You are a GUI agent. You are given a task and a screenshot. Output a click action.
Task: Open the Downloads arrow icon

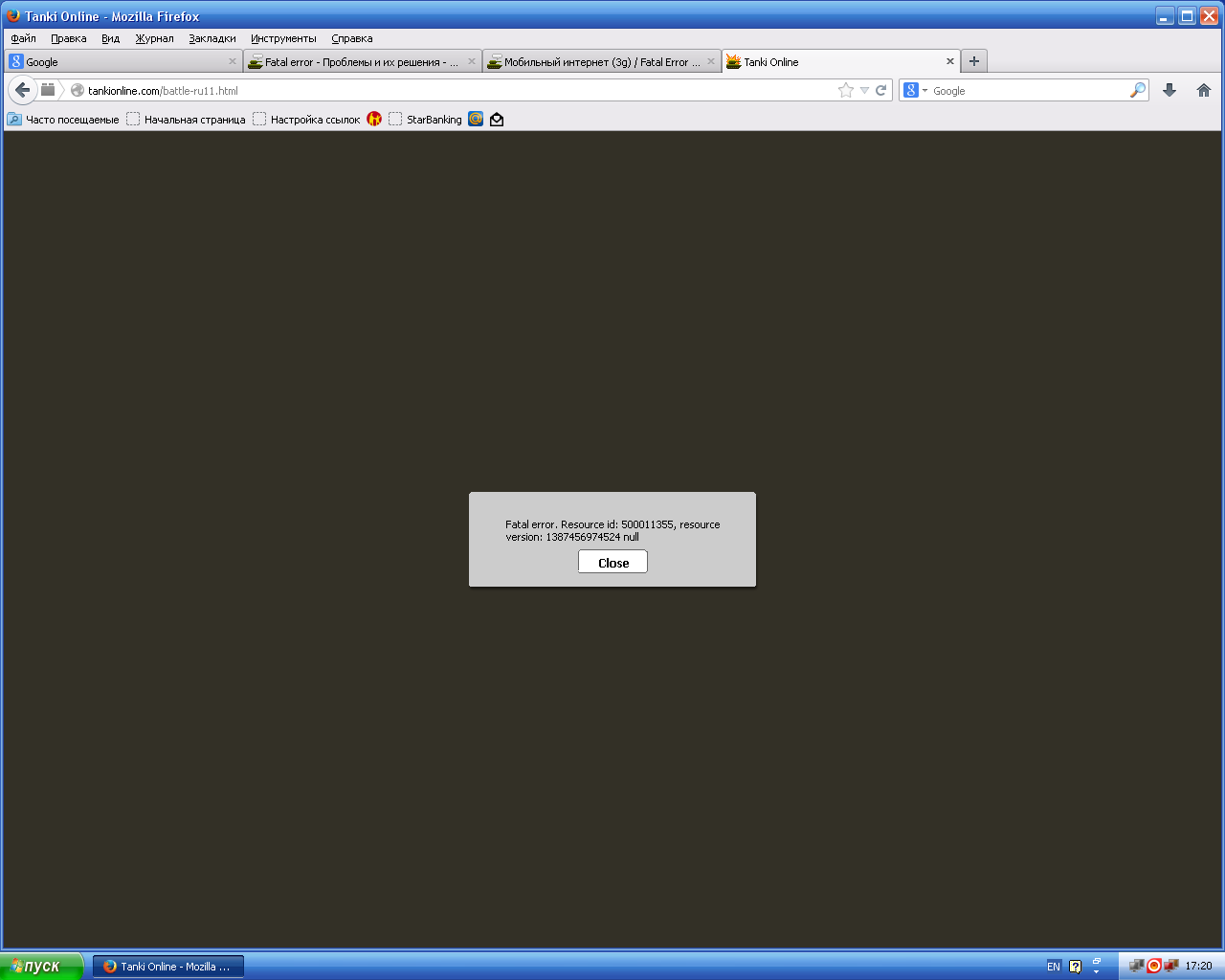(x=1169, y=90)
